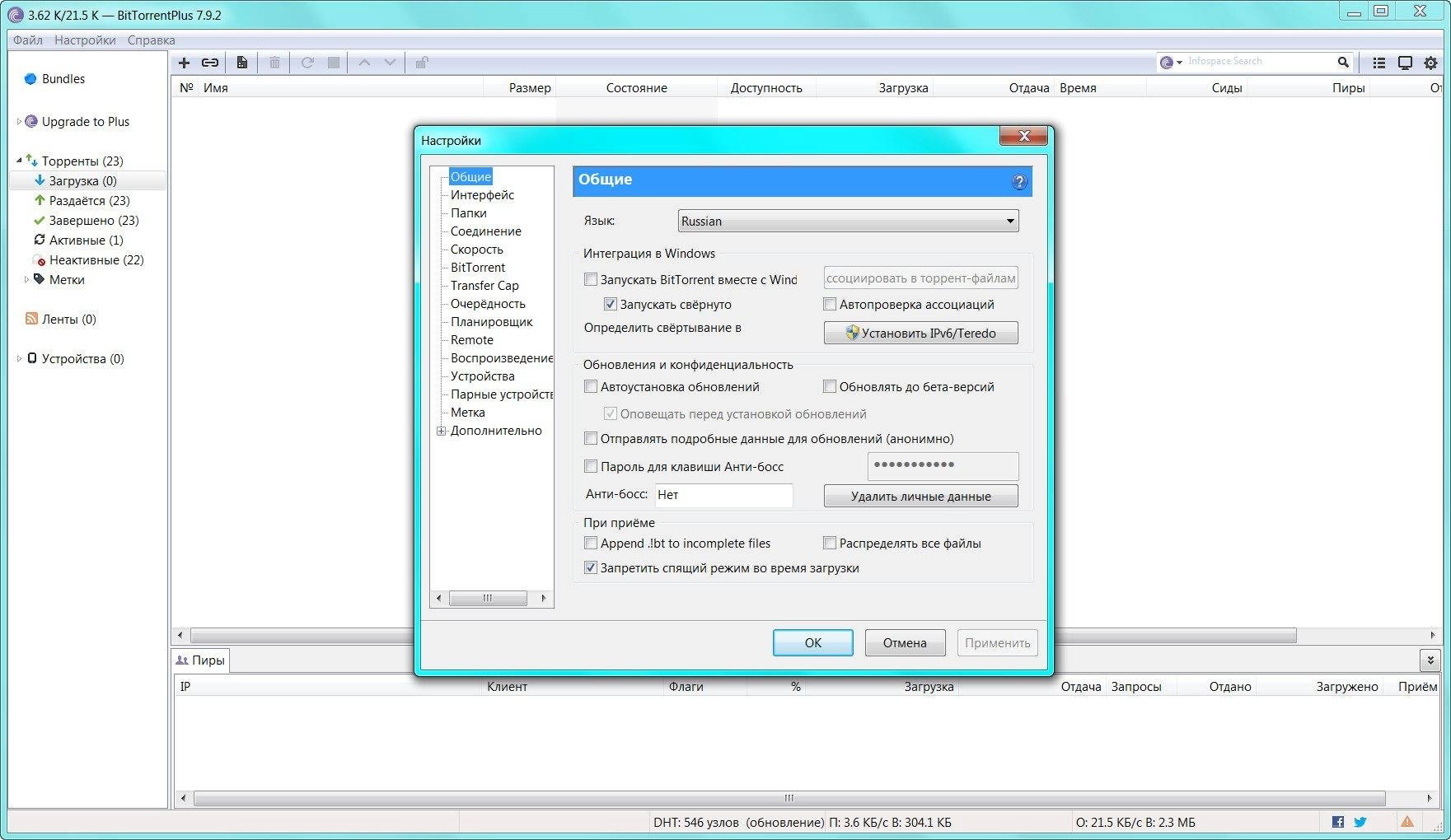Click the Move Down Queue arrow icon
The height and width of the screenshot is (840, 1451).
click(390, 63)
